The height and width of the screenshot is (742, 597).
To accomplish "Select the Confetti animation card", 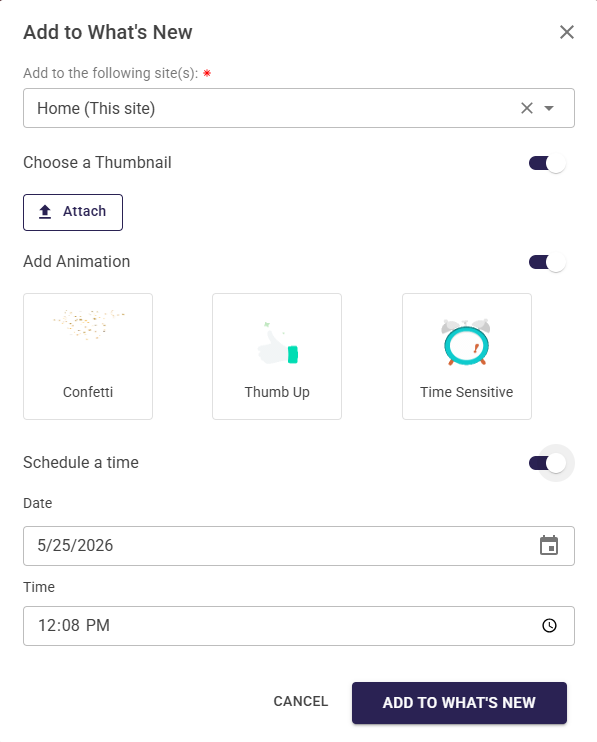I will 88,356.
